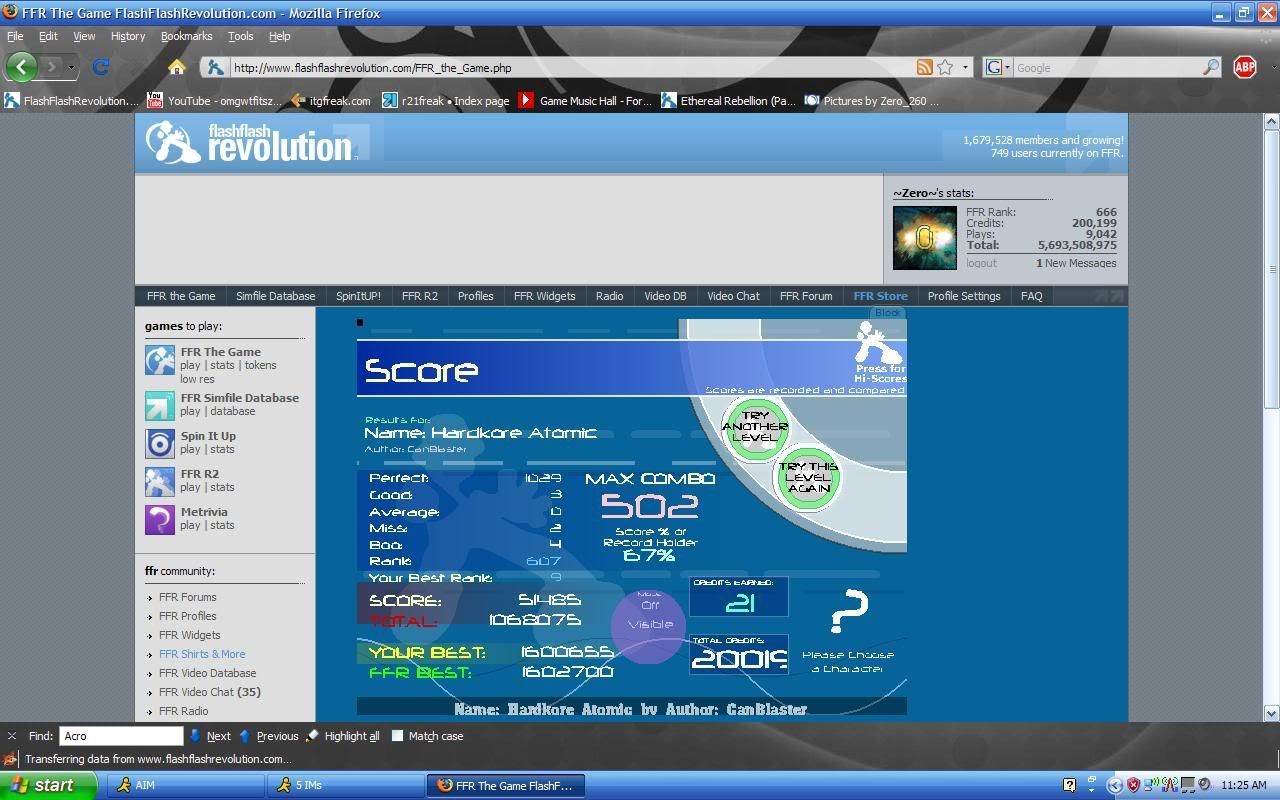Click the Metrivia question mark icon
The image size is (1280, 800).
tap(160, 519)
